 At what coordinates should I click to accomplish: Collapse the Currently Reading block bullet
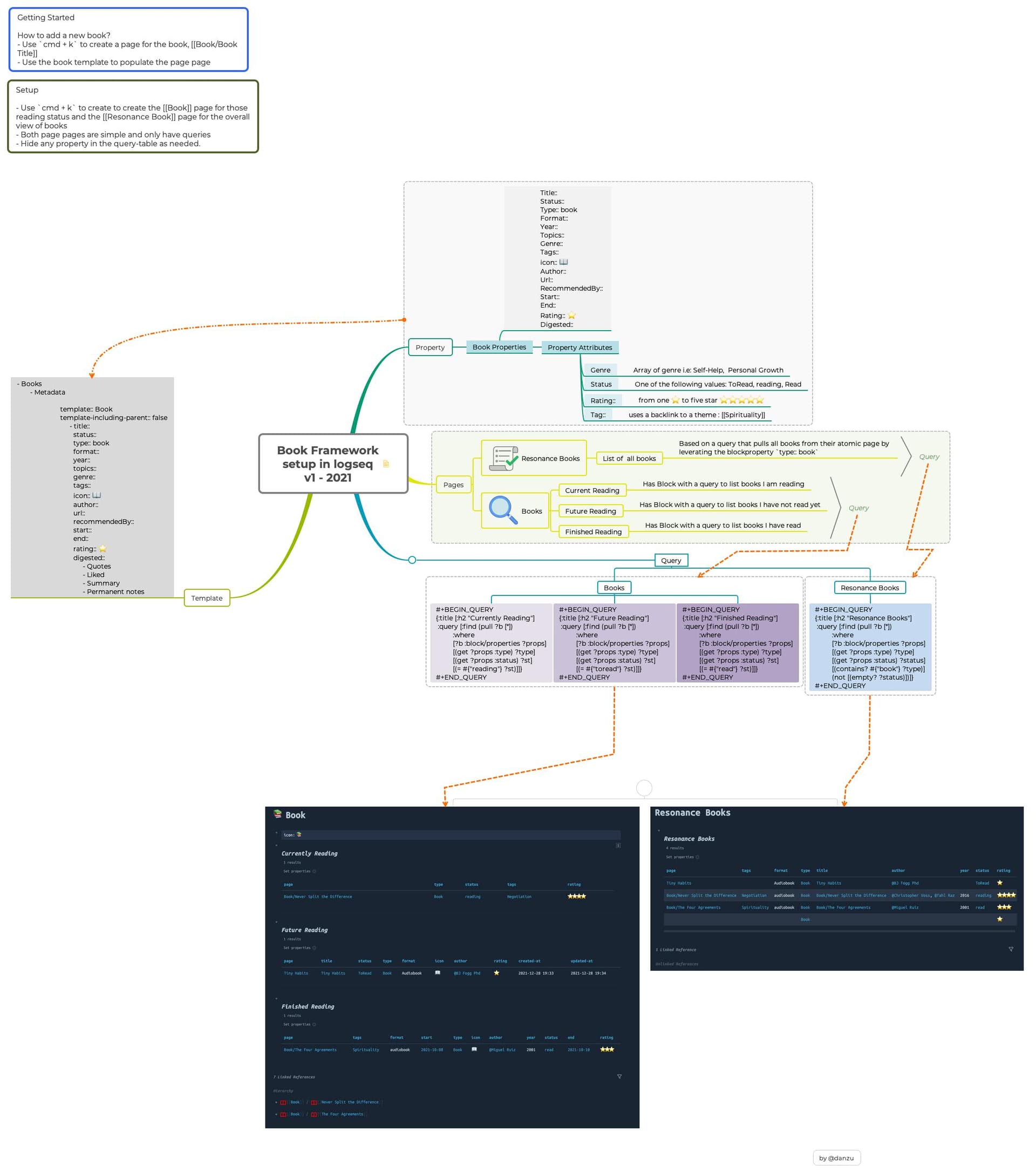pos(276,845)
